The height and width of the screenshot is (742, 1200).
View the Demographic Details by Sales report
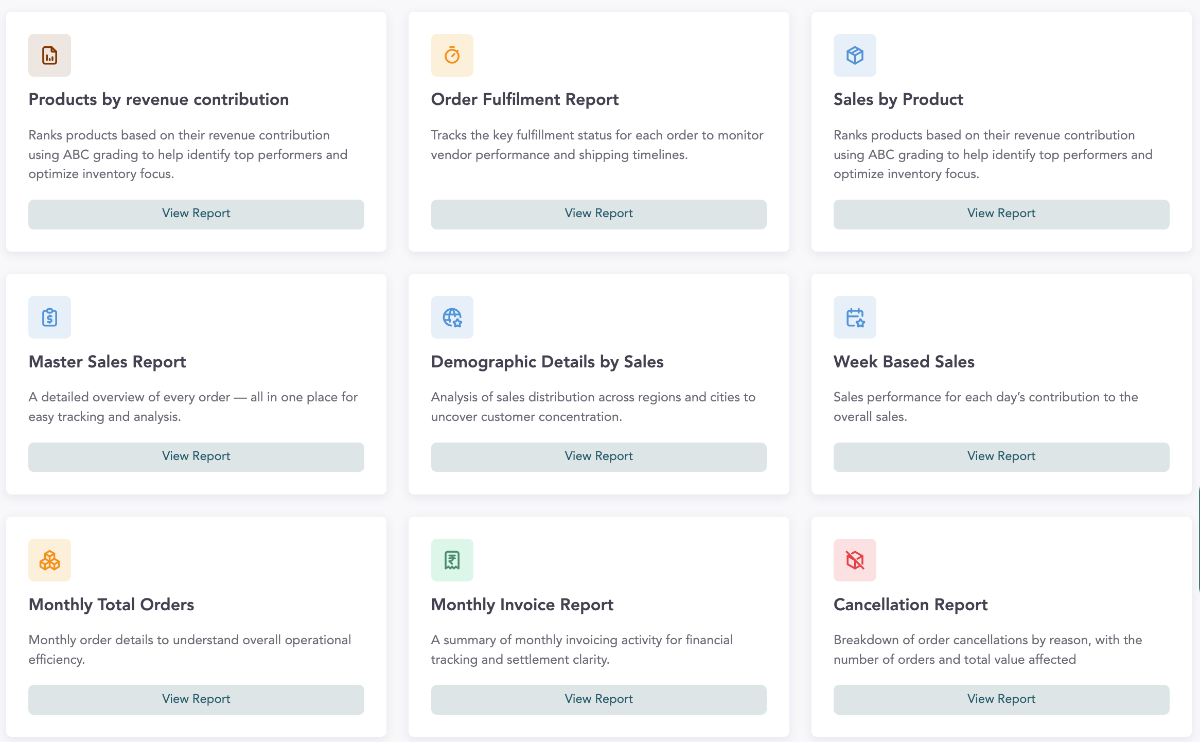(598, 456)
